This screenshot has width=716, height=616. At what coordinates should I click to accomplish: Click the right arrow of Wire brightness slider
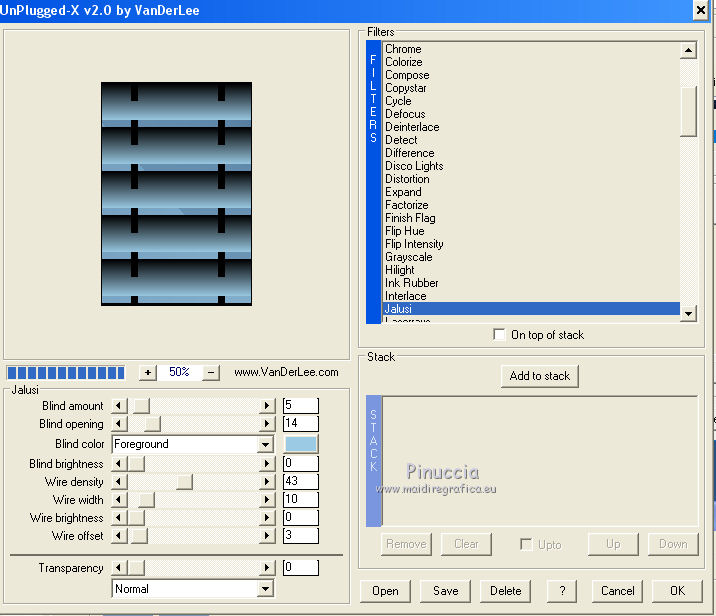tap(267, 517)
